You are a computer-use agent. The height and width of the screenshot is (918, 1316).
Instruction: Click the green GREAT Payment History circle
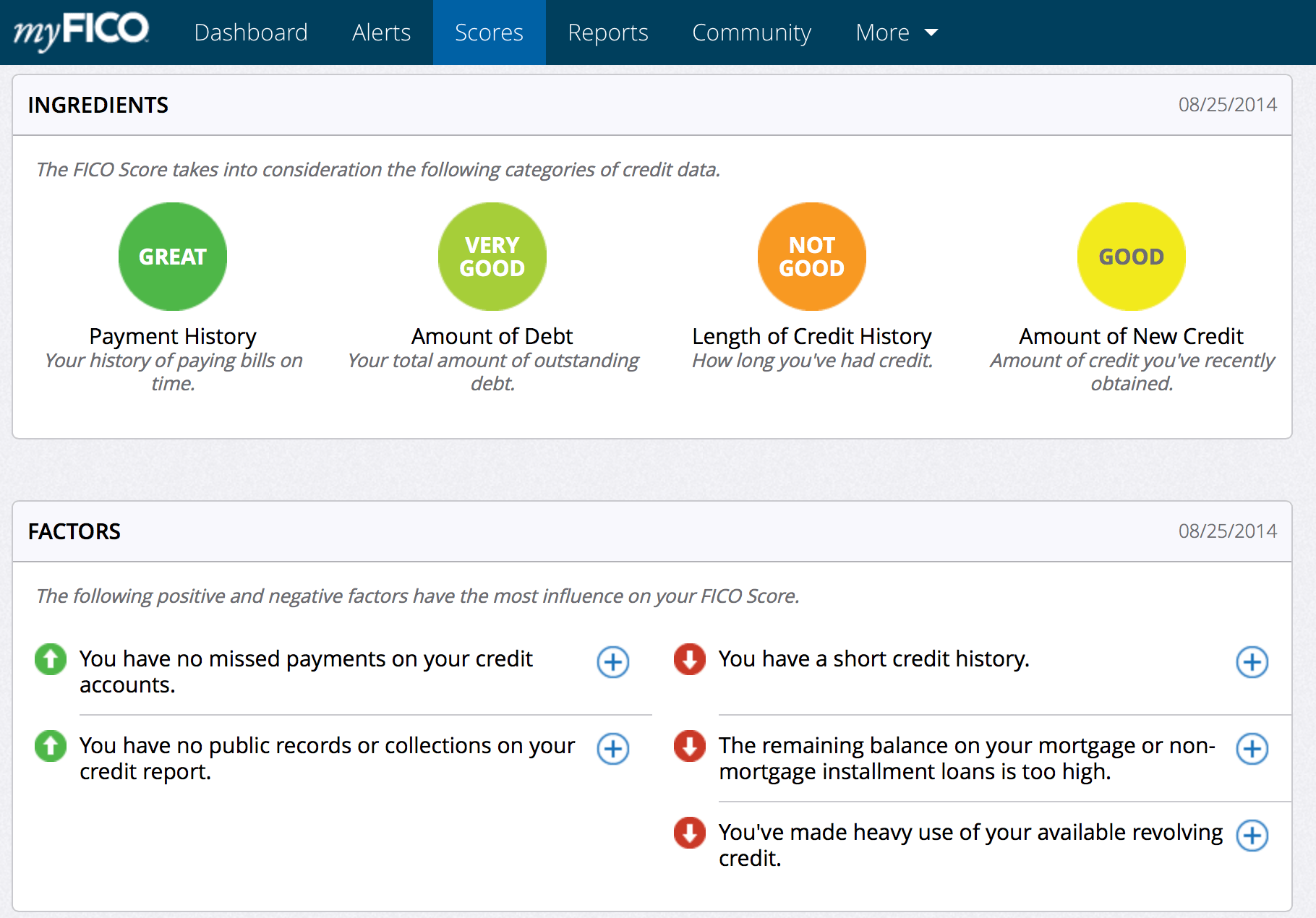[173, 257]
